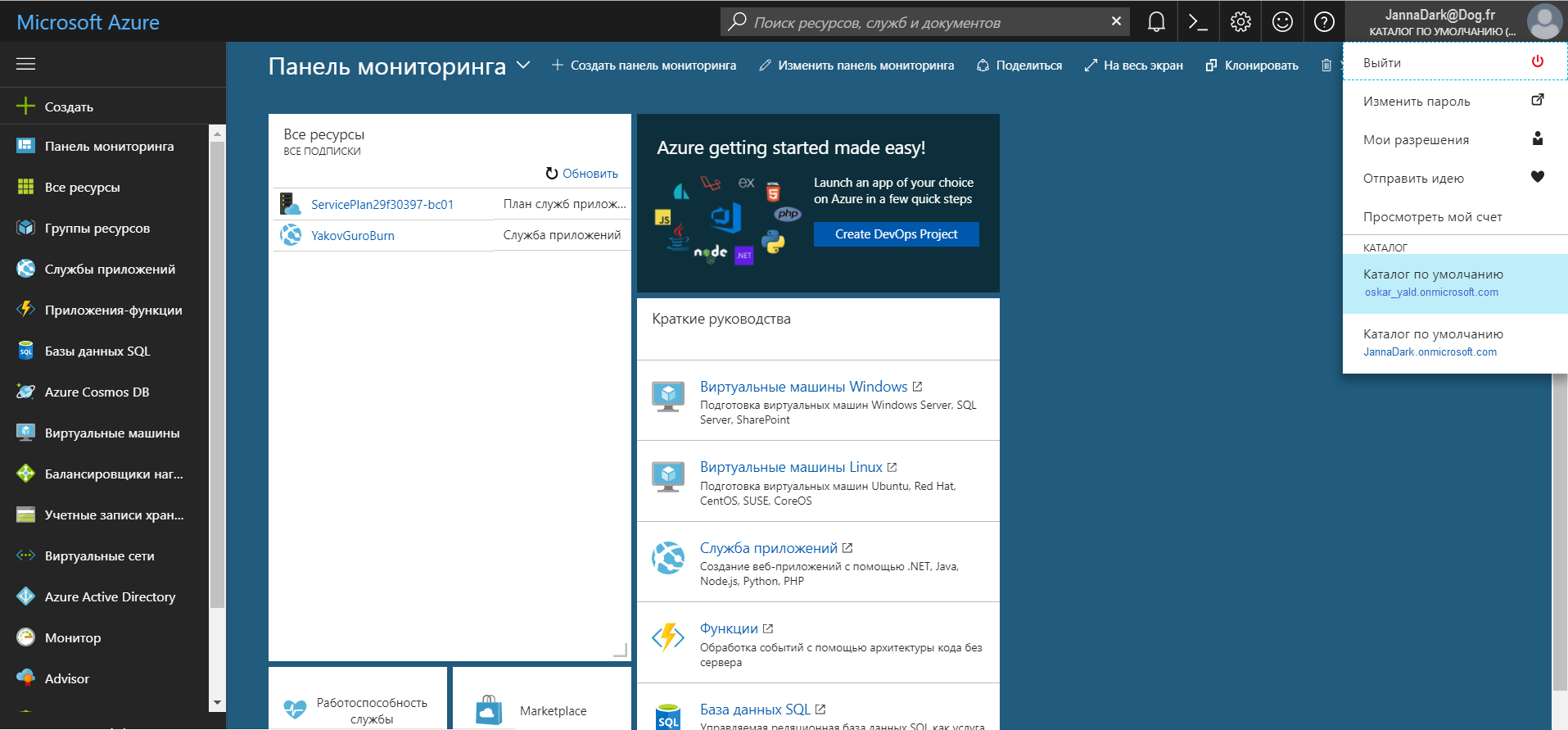1568x730 pixels.
Task: Click the Базы данных SQL icon
Action: point(26,351)
